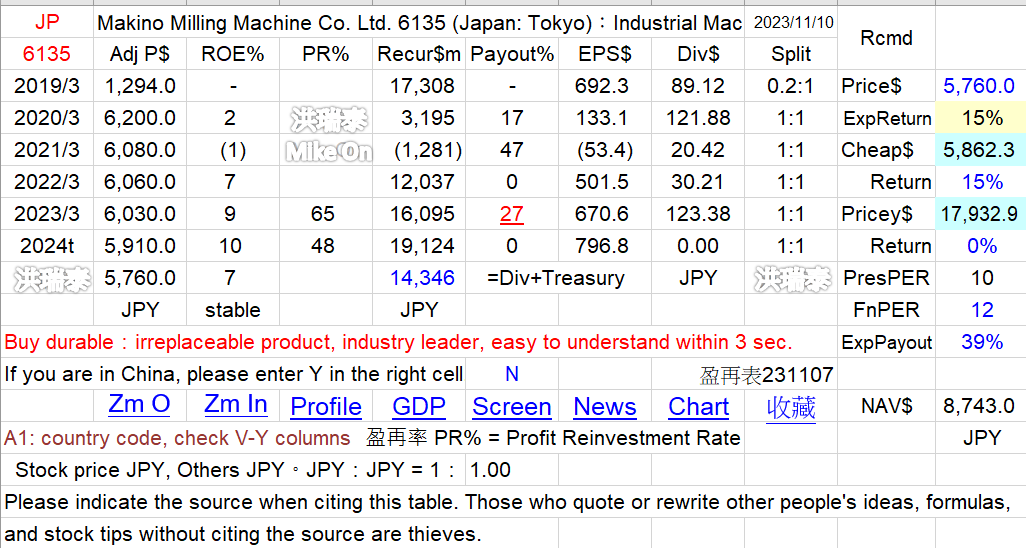Select the Cheap$ value 5,862.3
Screen dimensions: 1026x548
pos(979,150)
